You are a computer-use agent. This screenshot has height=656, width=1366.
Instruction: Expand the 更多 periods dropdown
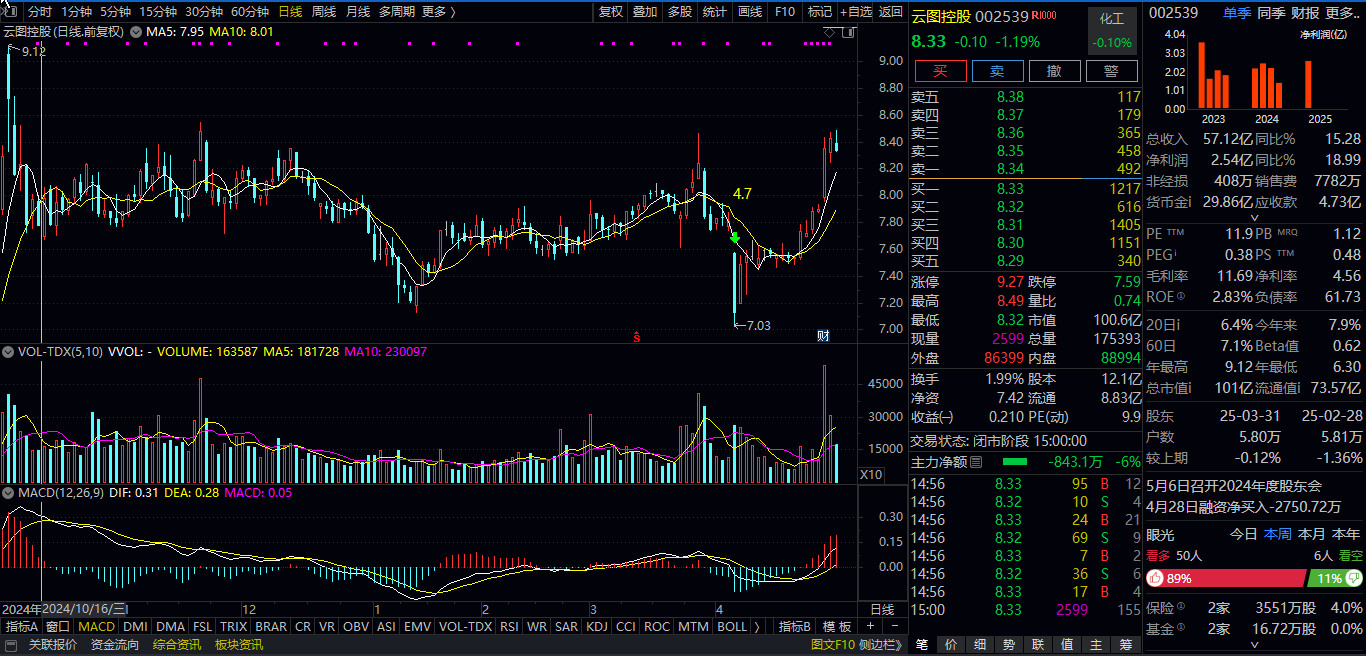pyautogui.click(x=438, y=12)
